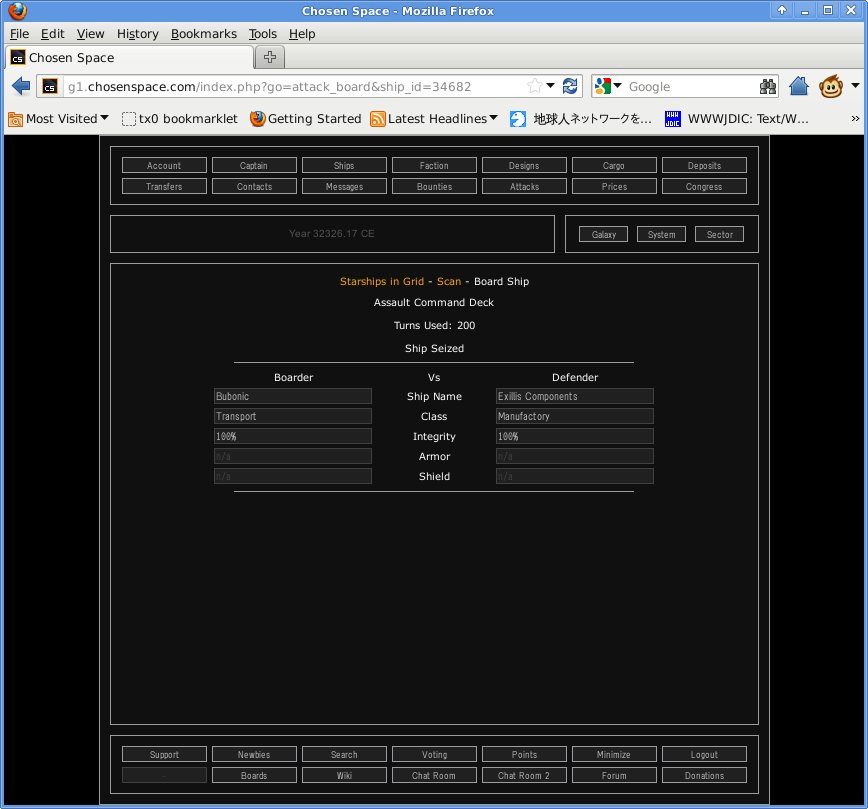The width and height of the screenshot is (868, 809).
Task: Open the Google search engine selector dropdown
Action: click(609, 87)
